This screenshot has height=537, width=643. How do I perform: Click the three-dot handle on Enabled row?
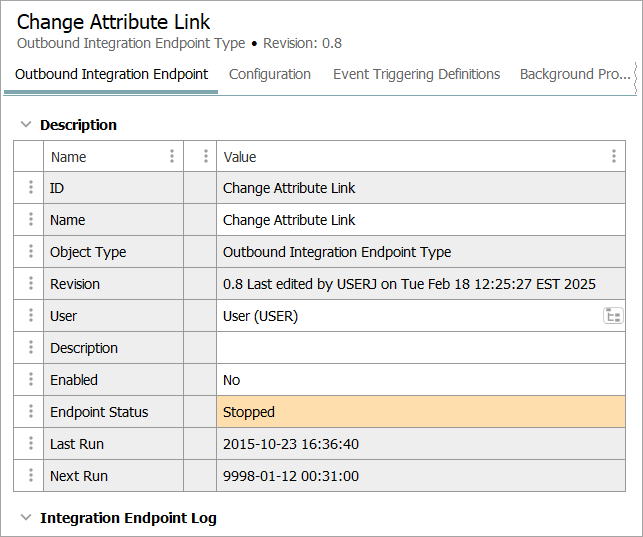tap(30, 380)
